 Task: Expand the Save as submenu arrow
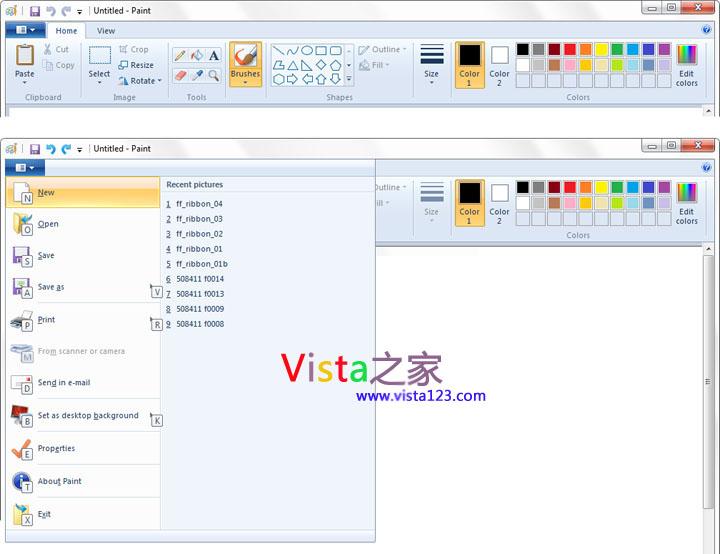(x=155, y=291)
